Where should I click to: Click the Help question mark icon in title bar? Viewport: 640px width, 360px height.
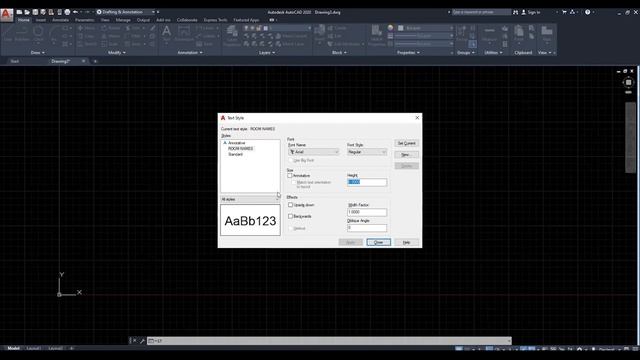pos(588,12)
